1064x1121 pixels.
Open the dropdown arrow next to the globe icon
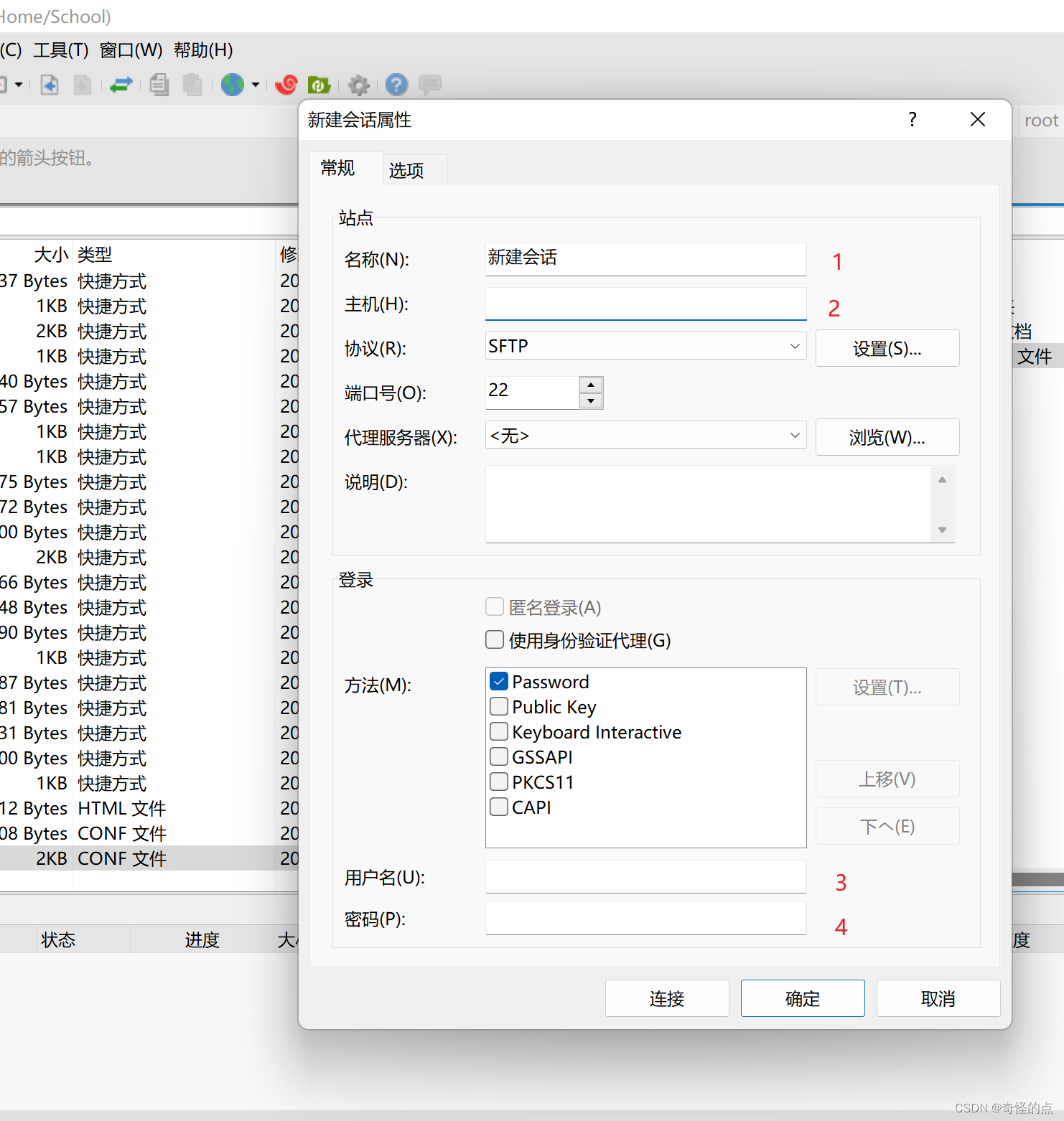[x=255, y=85]
